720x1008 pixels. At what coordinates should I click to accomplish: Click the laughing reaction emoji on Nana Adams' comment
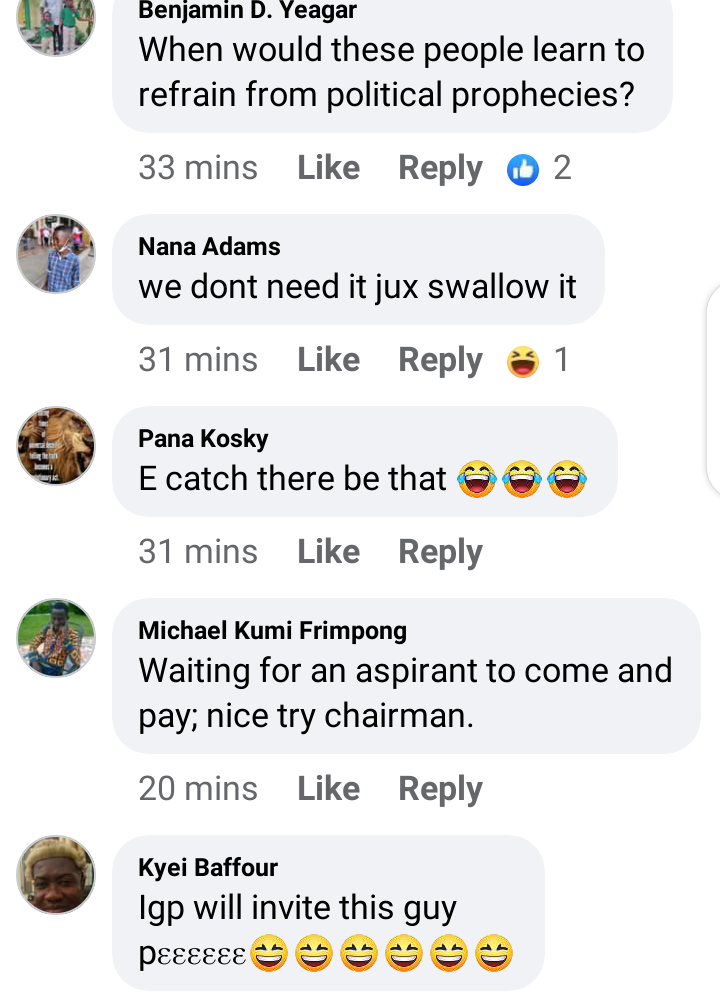pyautogui.click(x=523, y=361)
